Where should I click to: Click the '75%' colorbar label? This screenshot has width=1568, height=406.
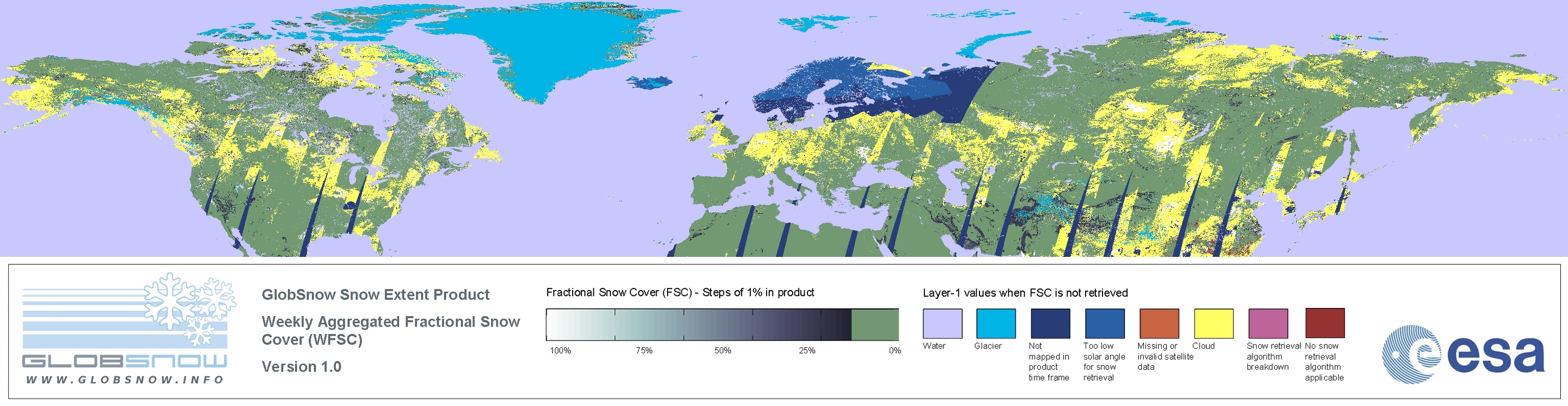pos(644,350)
